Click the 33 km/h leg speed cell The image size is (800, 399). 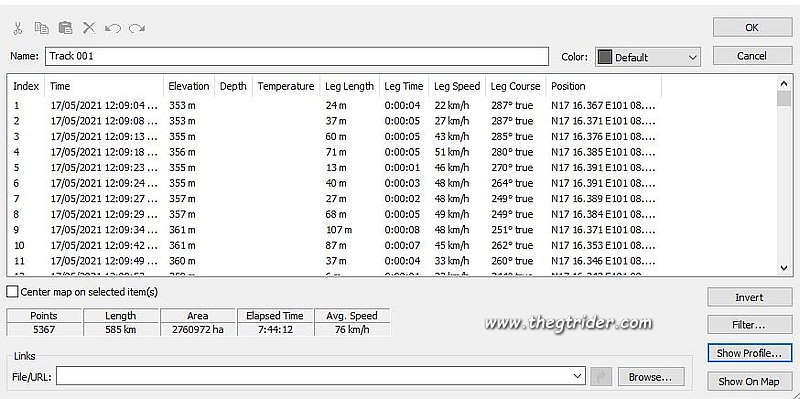pos(451,261)
